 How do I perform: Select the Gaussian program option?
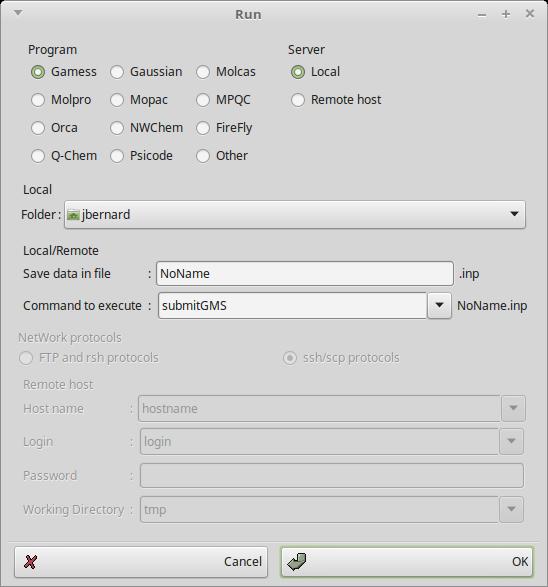pyautogui.click(x=146, y=72)
